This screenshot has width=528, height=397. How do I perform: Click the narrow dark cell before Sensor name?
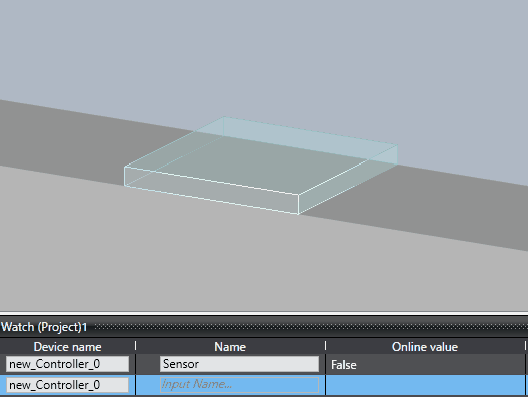point(148,364)
